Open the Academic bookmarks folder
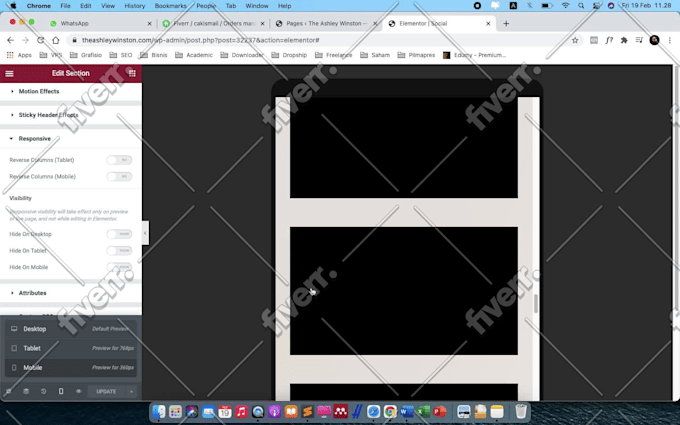 tap(194, 55)
